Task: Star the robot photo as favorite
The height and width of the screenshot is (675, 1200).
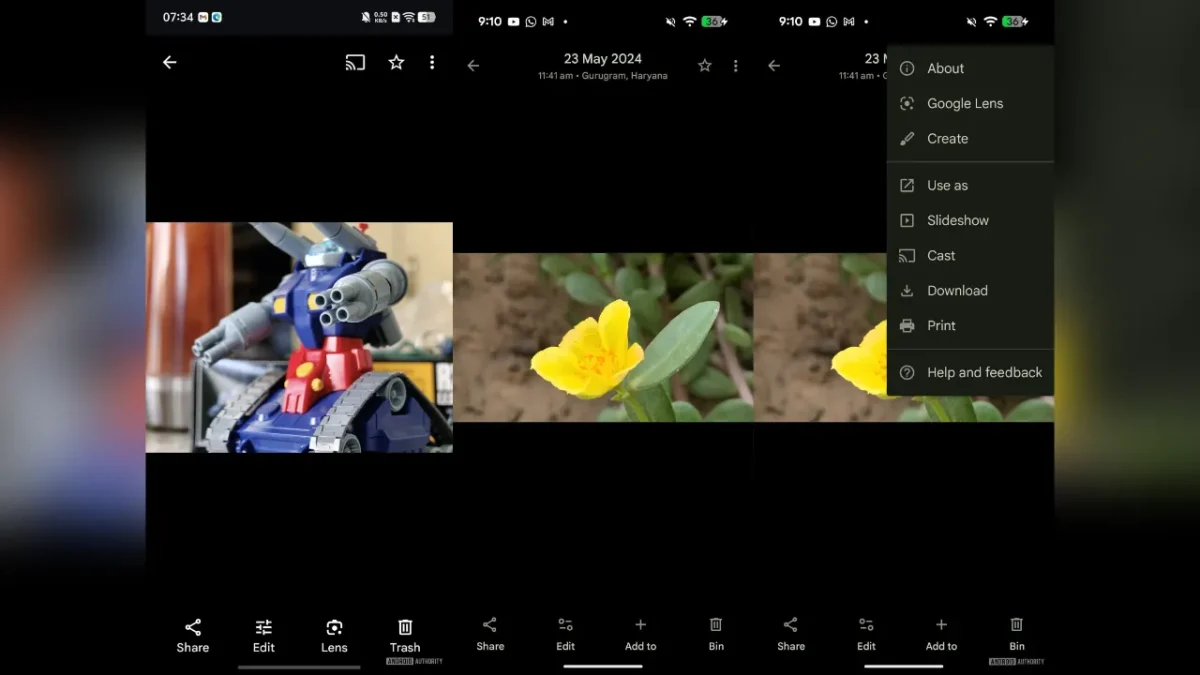Action: point(395,62)
